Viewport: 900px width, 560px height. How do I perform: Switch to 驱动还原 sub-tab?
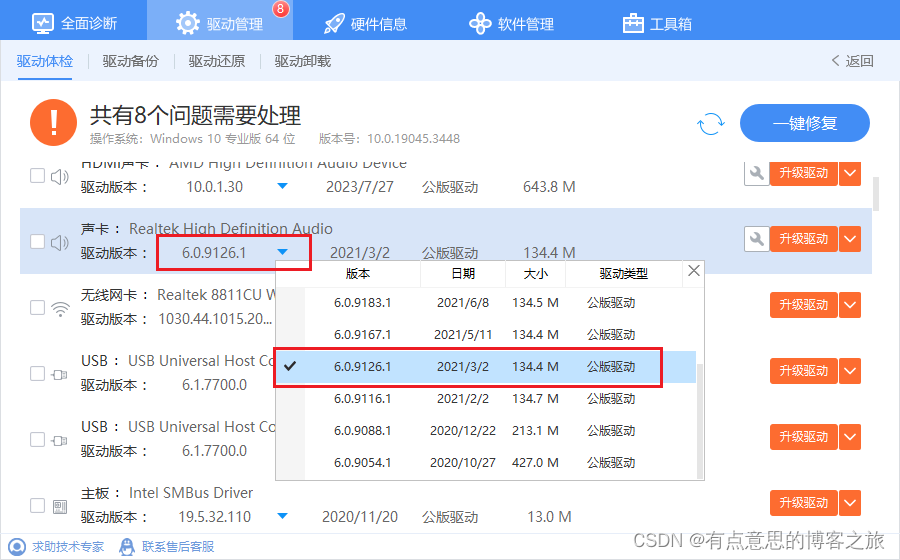[216, 61]
